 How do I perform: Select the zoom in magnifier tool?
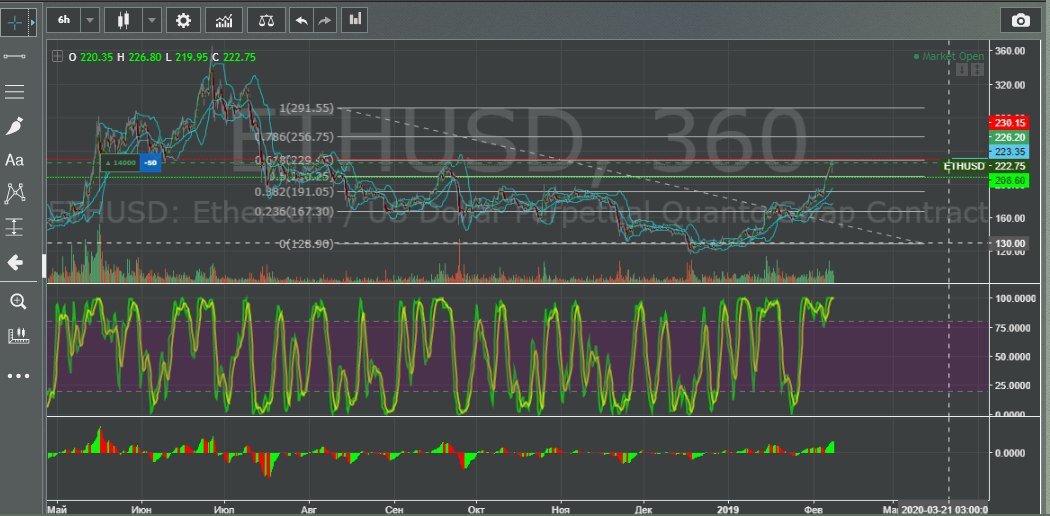(x=17, y=301)
